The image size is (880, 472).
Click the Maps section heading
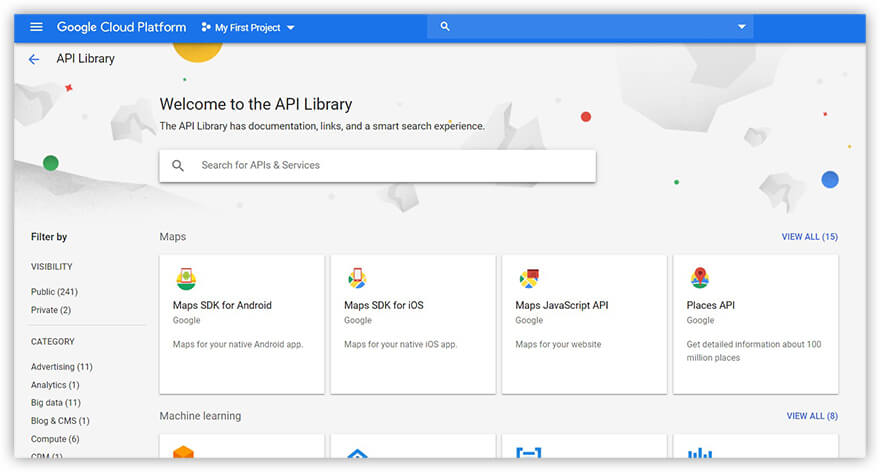tap(173, 237)
